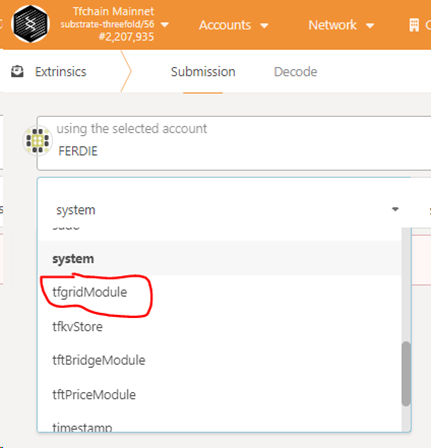The image size is (431, 448).
Task: Open the selected account FERDIE field
Action: pos(234,143)
